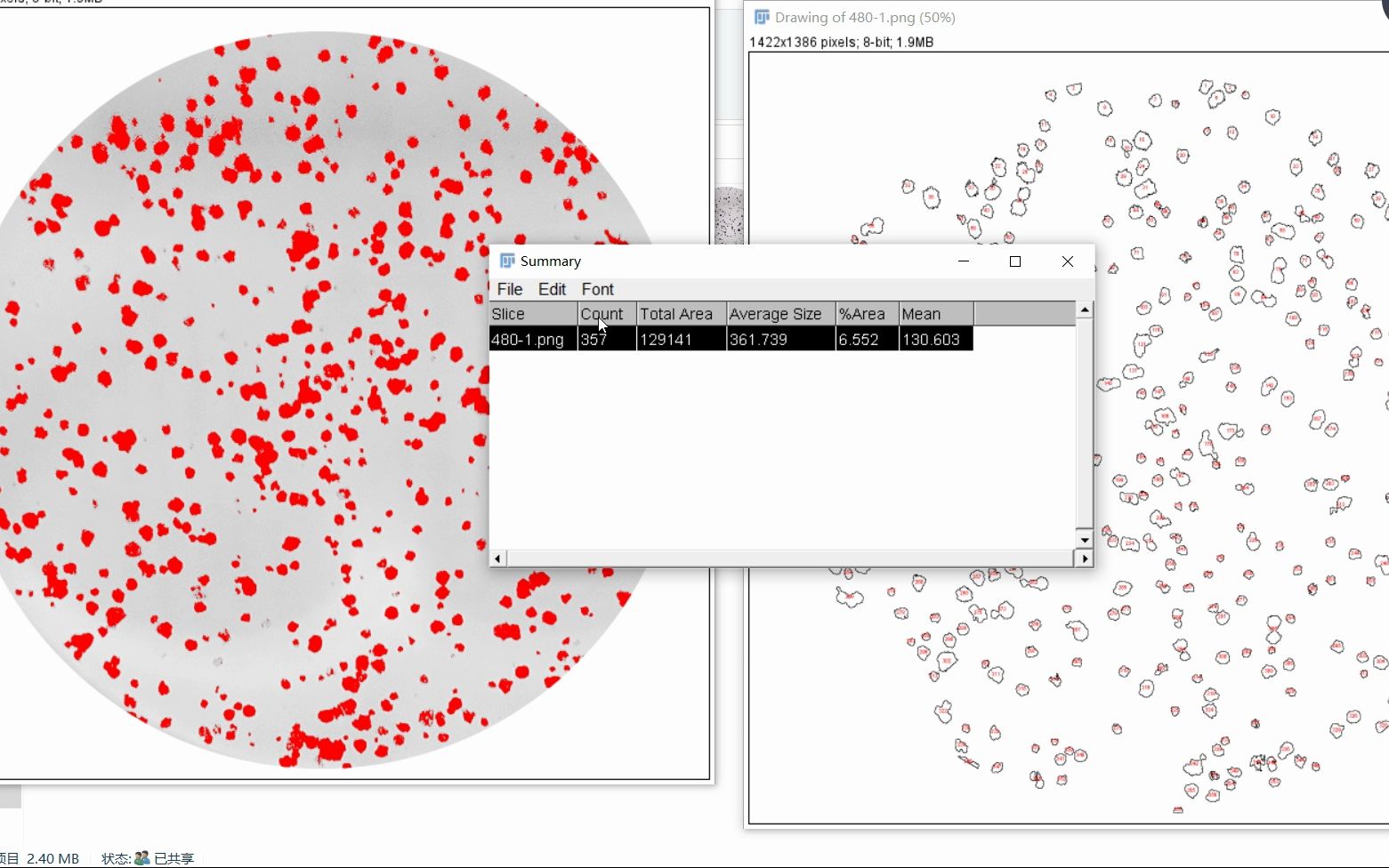Select the %Area value 6.552
The width and height of the screenshot is (1389, 868).
pyautogui.click(x=867, y=339)
